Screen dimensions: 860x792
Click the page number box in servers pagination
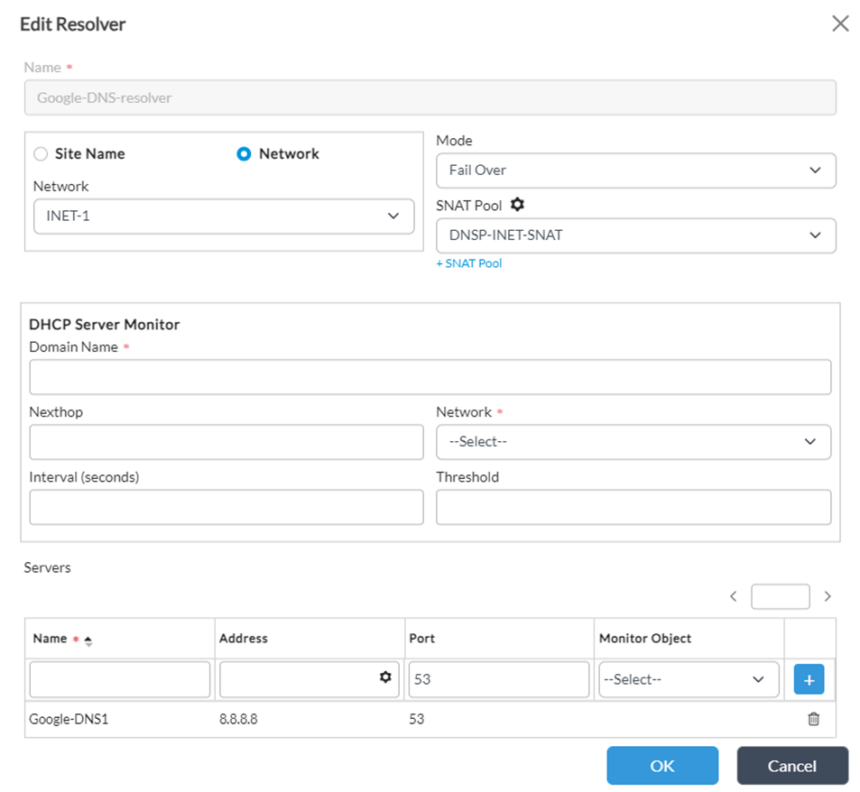coord(780,596)
